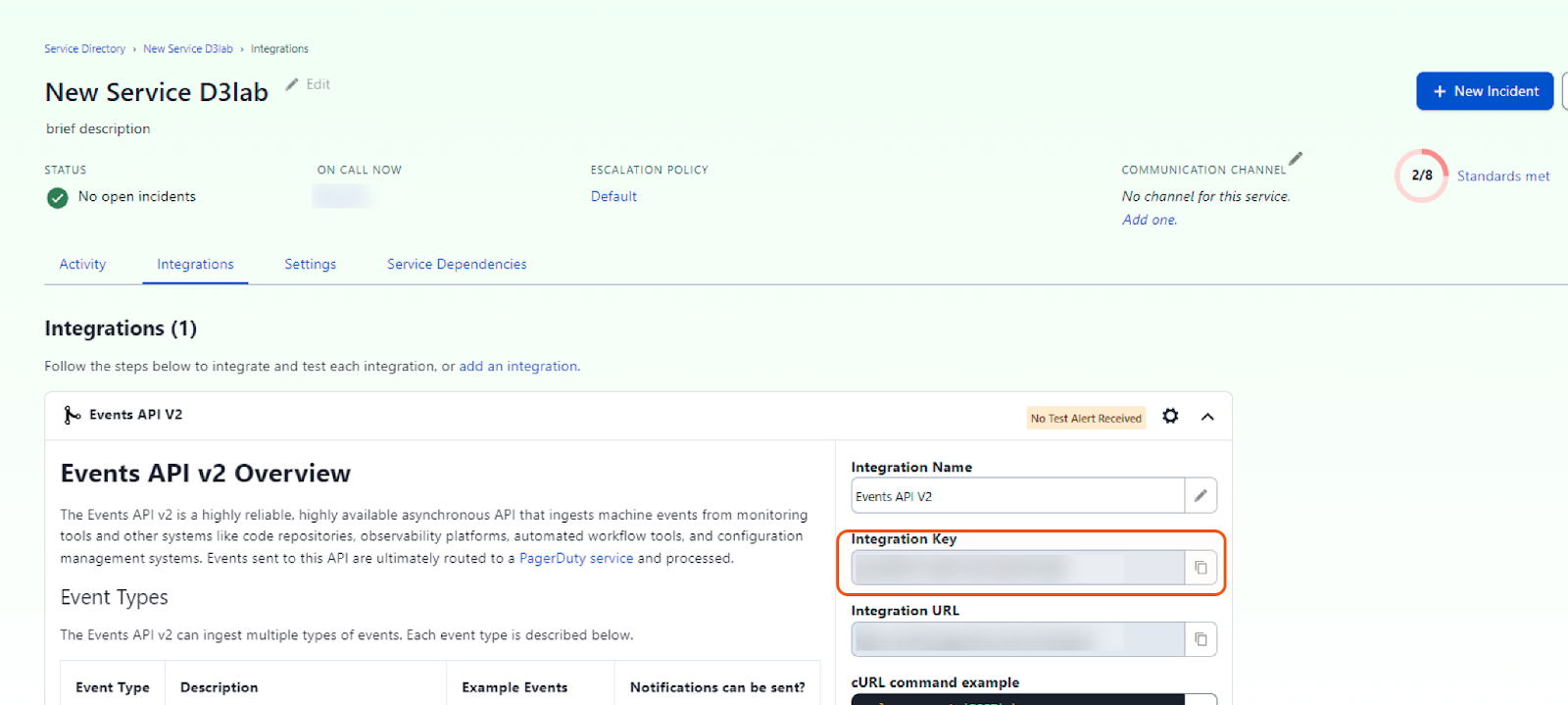Image resolution: width=1568 pixels, height=705 pixels.
Task: Click 'Add one' communication channel link
Action: 1149,221
